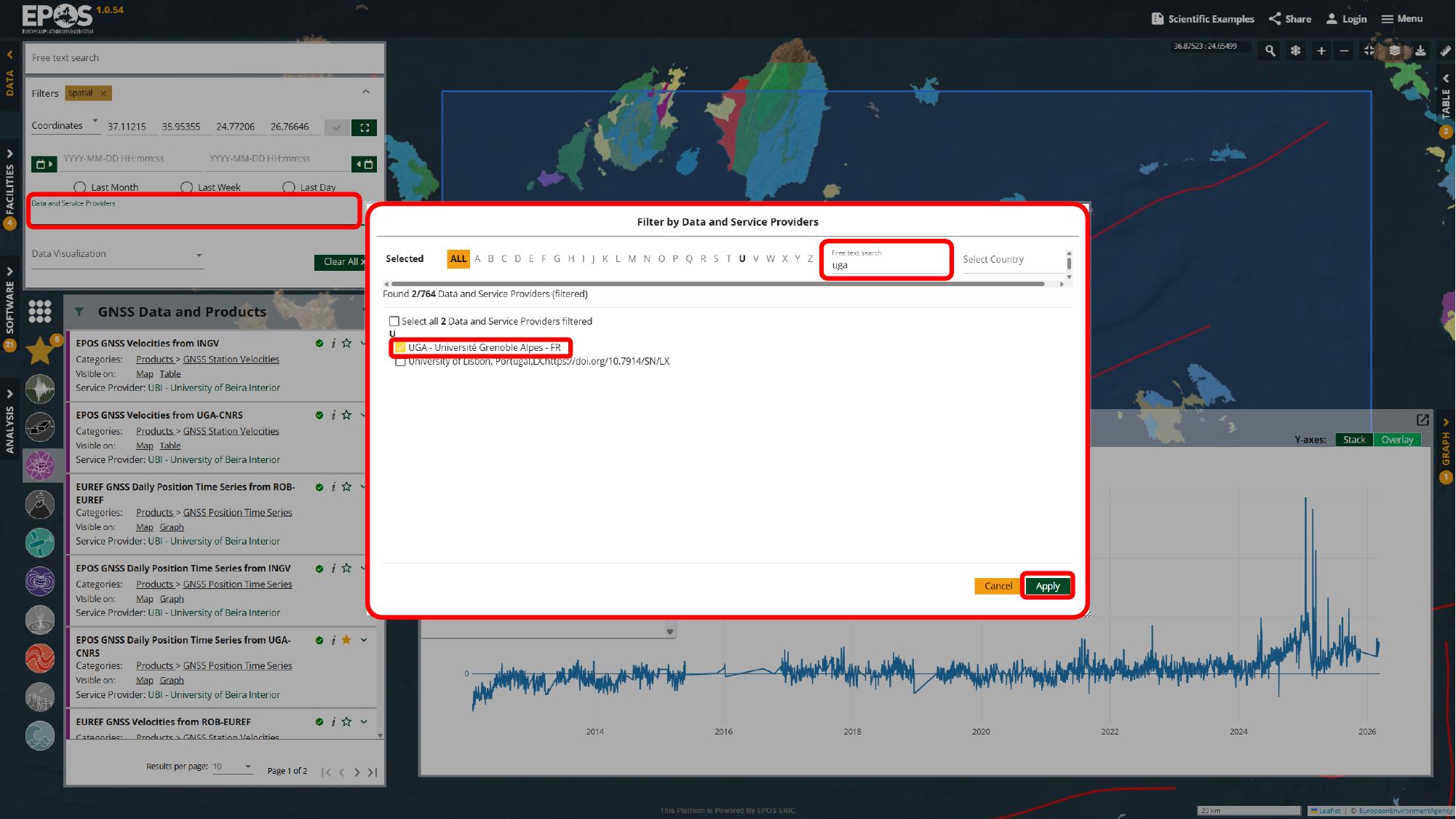Open the layers panel icon on map toolbar
The height and width of the screenshot is (819, 1456).
(1395, 51)
